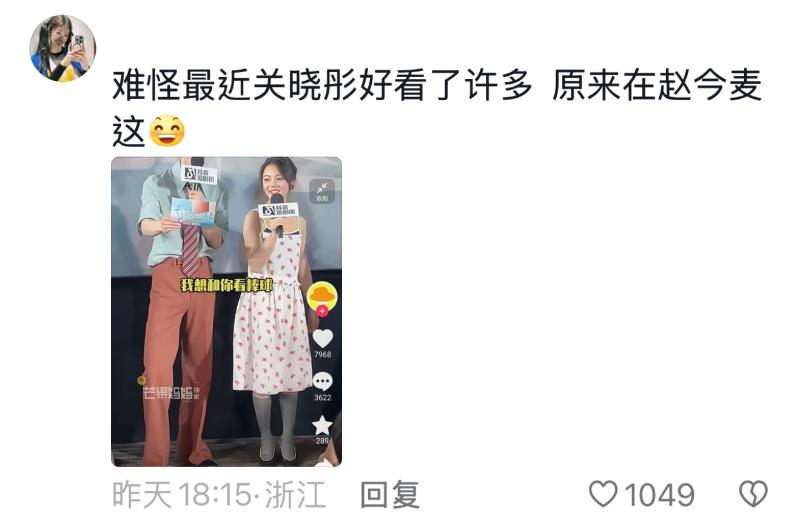
Task: Open the attached video screenshot image
Action: click(227, 312)
